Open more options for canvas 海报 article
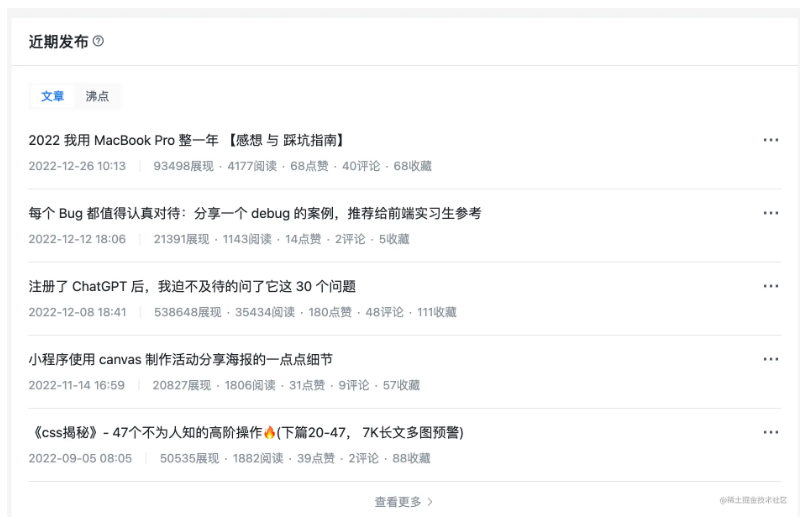Image resolution: width=806 pixels, height=525 pixels. [771, 359]
